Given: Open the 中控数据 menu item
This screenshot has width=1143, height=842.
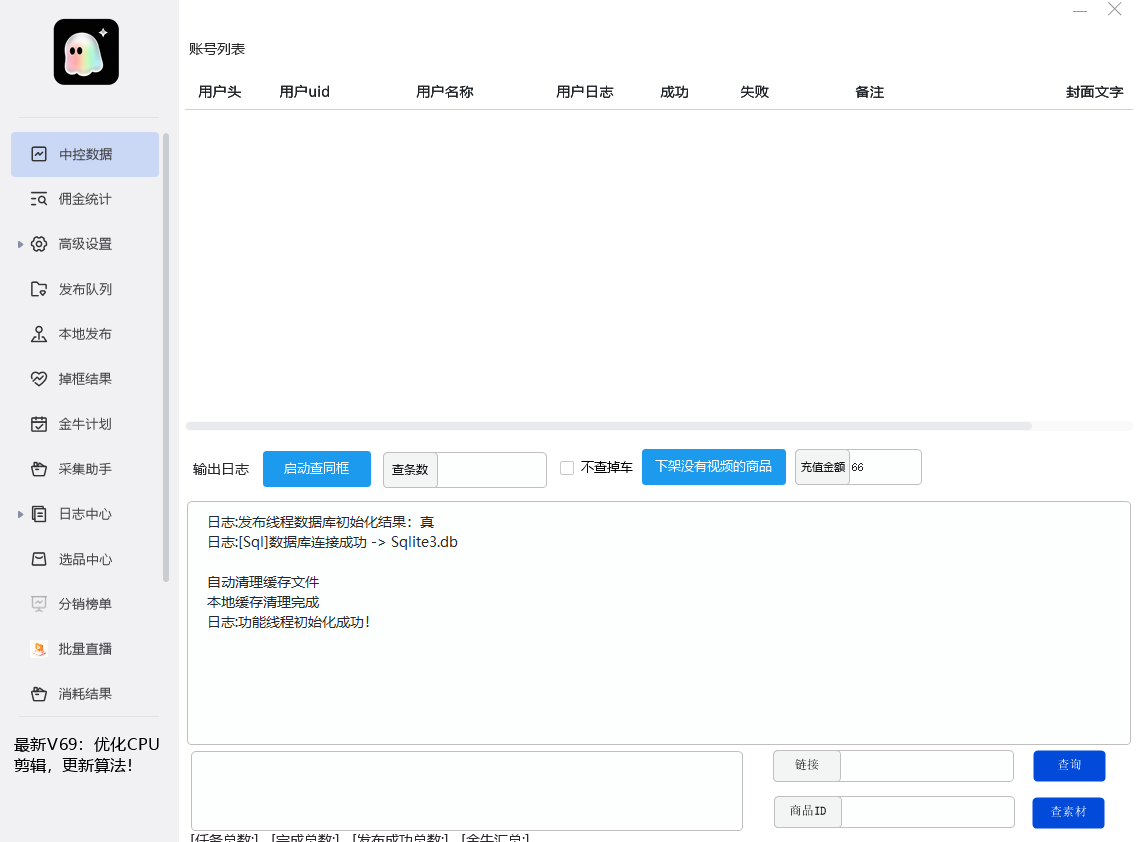Looking at the screenshot, I should (x=85, y=154).
